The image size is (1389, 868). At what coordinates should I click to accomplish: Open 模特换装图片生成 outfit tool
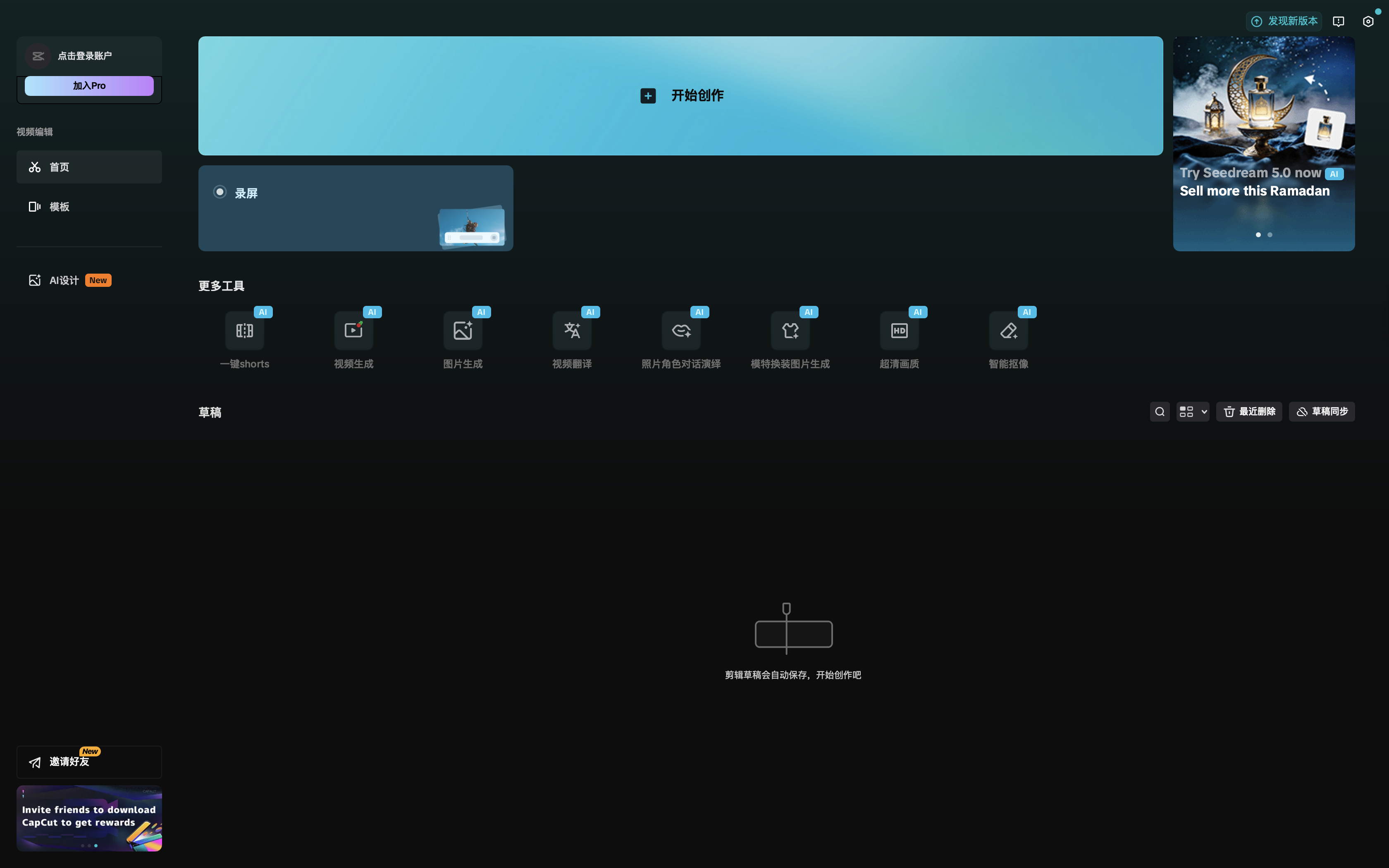click(x=790, y=331)
